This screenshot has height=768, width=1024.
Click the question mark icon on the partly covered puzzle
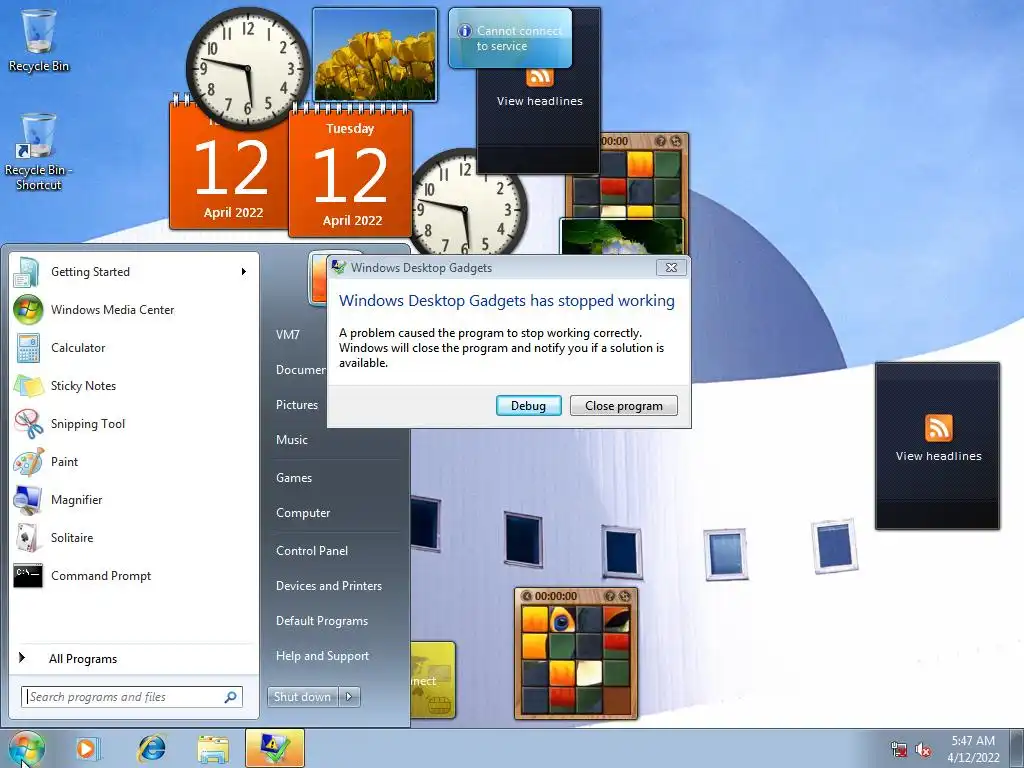point(660,141)
